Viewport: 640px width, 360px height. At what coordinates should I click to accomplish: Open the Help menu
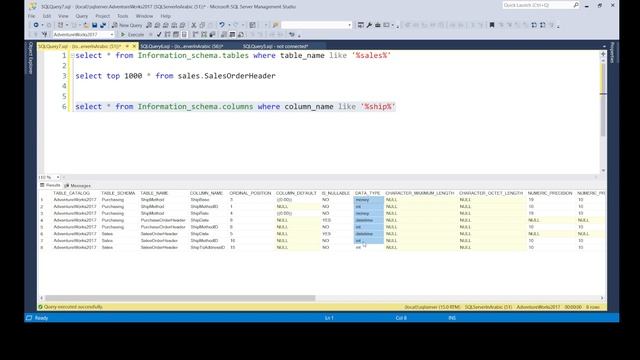click(165, 16)
